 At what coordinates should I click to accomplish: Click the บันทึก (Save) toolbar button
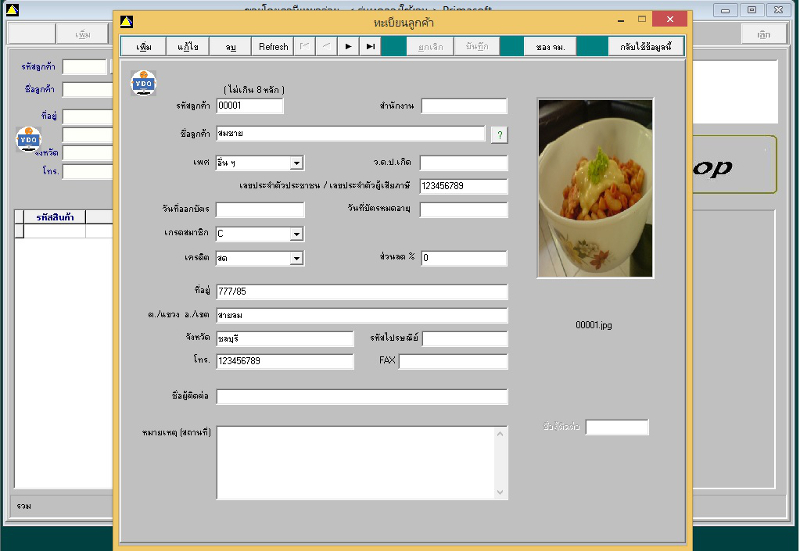click(477, 46)
